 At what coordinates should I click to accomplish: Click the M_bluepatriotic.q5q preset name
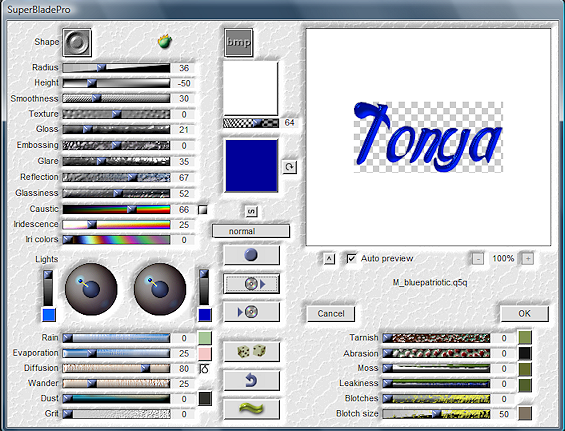(430, 283)
